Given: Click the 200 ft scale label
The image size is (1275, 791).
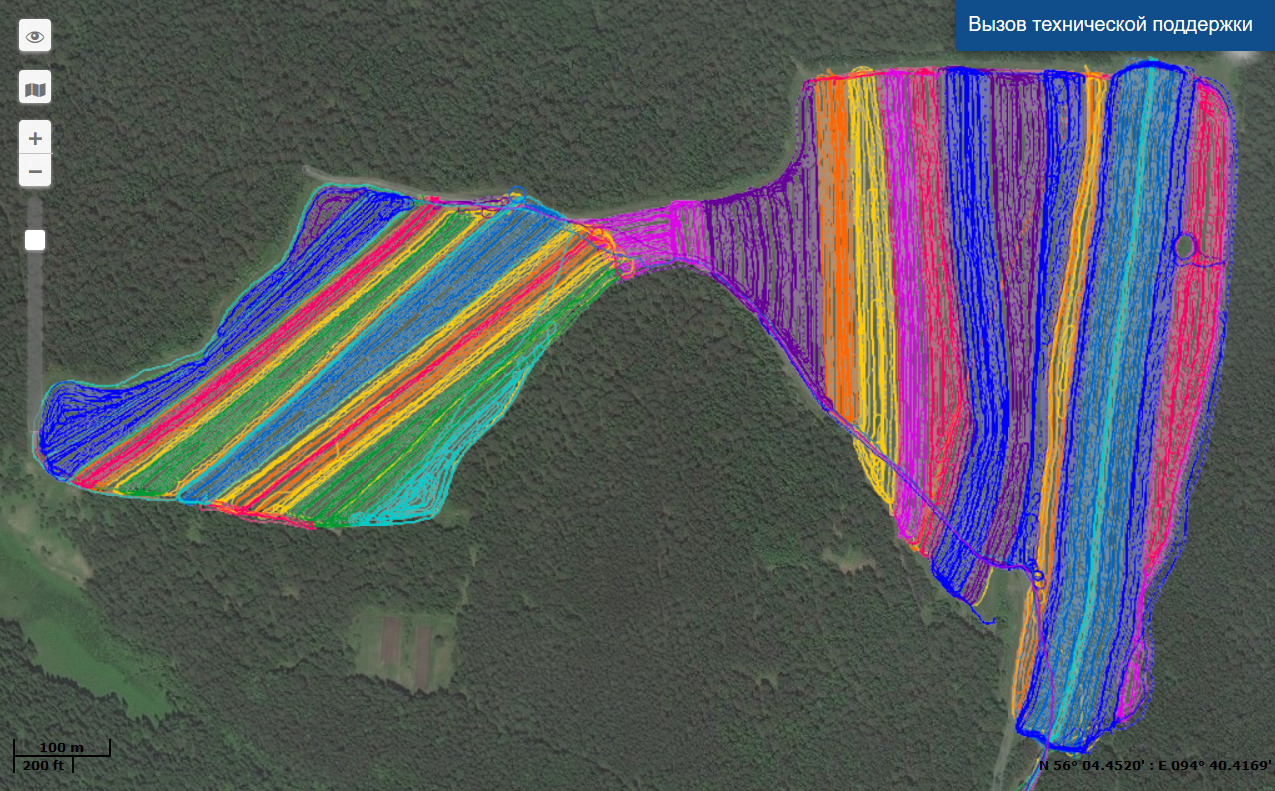Looking at the screenshot, I should pos(44,765).
